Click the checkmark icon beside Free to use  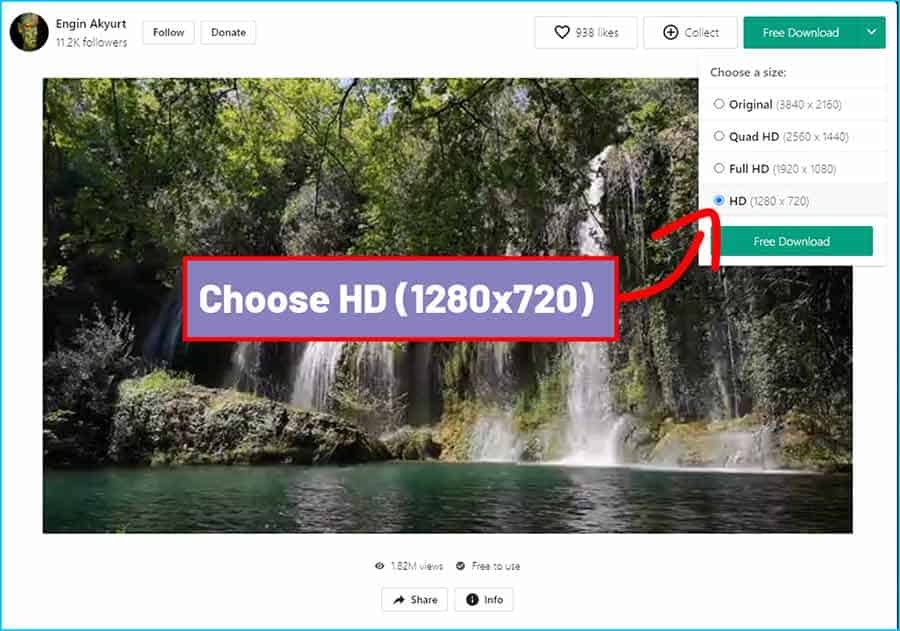click(x=460, y=566)
